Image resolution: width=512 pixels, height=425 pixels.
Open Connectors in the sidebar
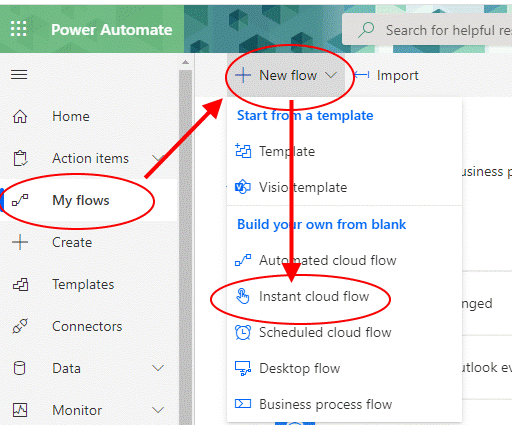[x=88, y=326]
